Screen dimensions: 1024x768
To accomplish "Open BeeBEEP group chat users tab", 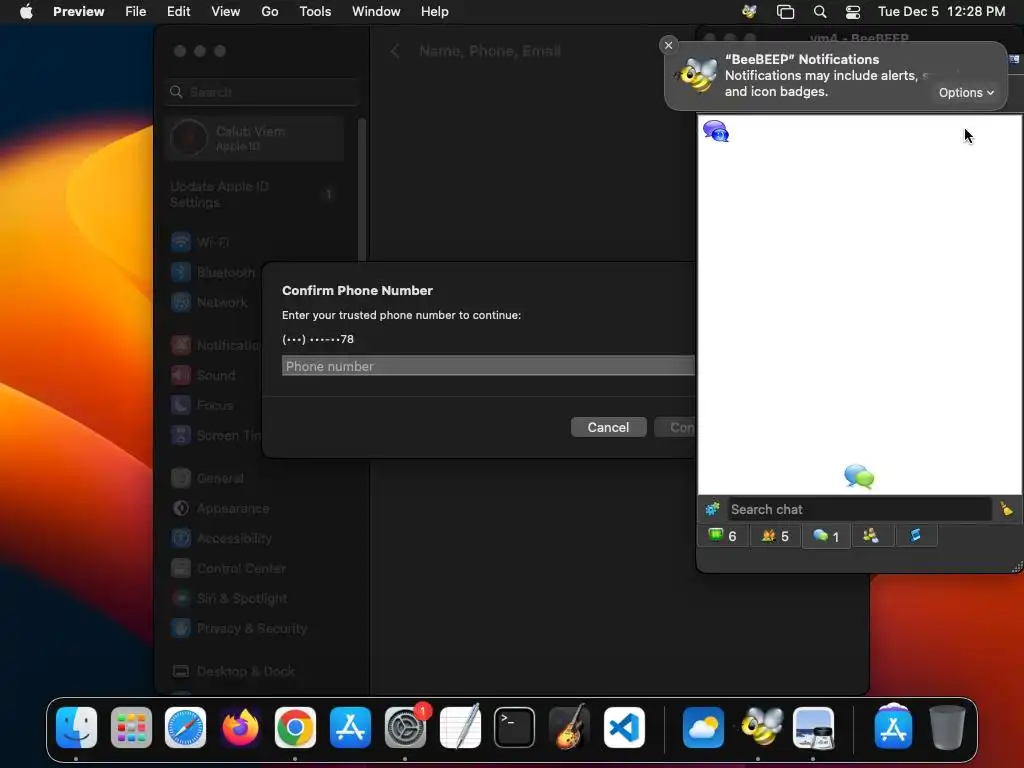I will pos(871,536).
